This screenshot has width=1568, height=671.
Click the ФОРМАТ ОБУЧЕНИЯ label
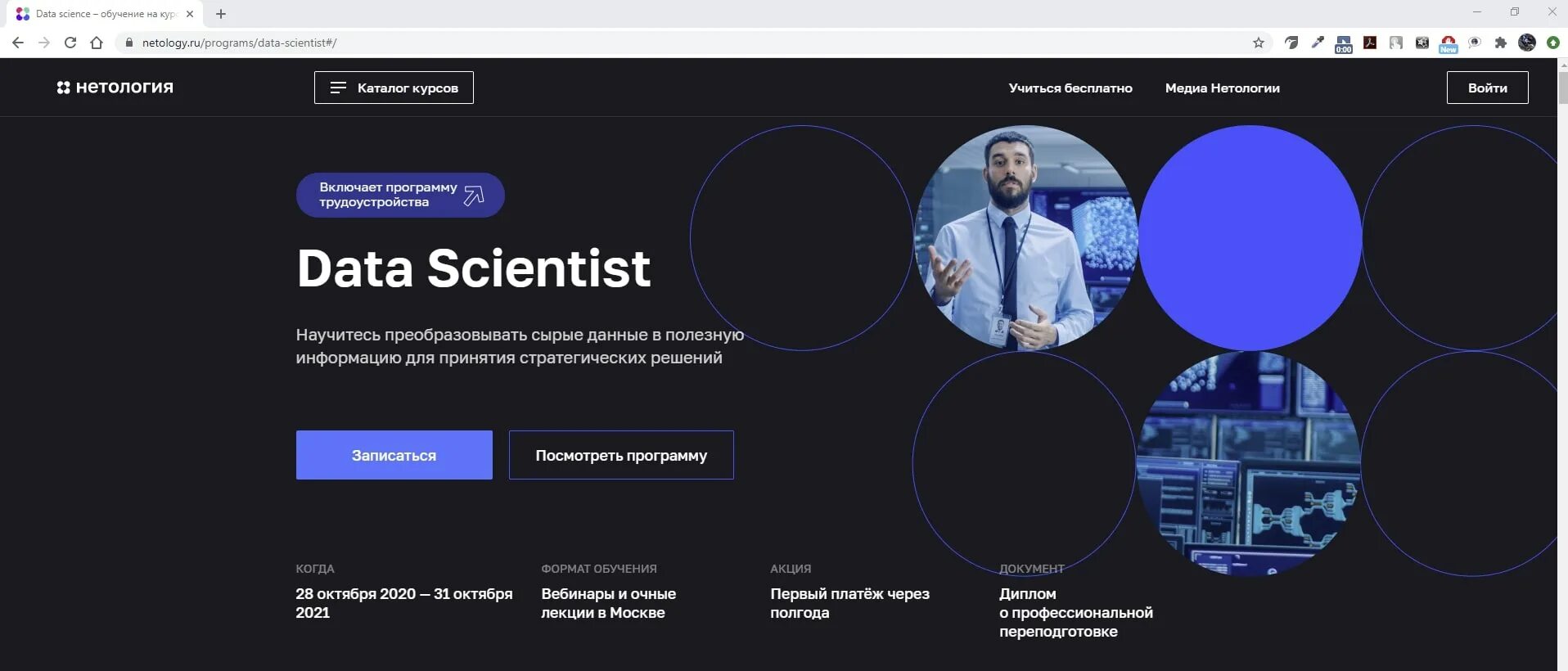click(599, 569)
